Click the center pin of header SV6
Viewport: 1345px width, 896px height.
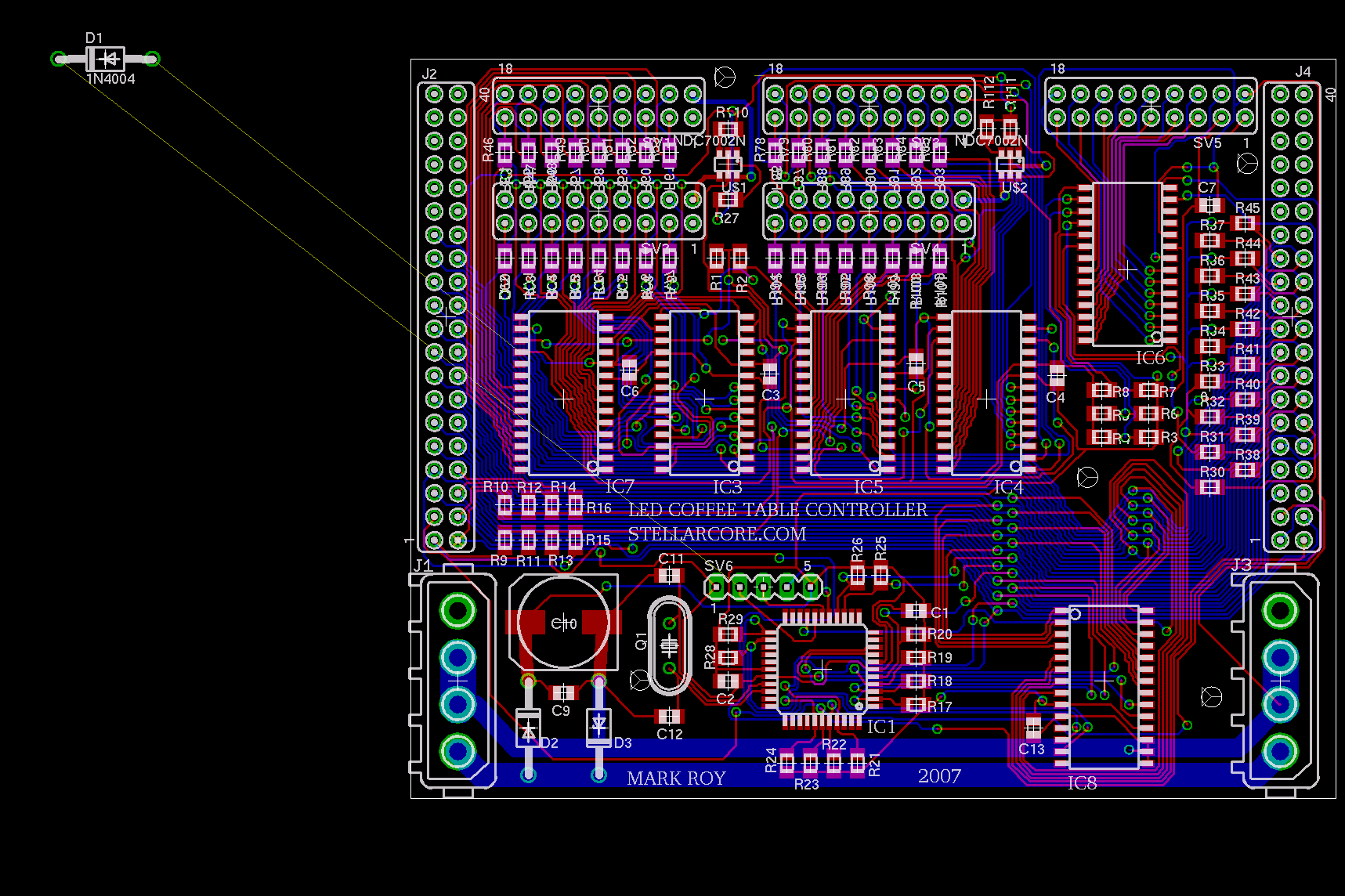tap(763, 586)
